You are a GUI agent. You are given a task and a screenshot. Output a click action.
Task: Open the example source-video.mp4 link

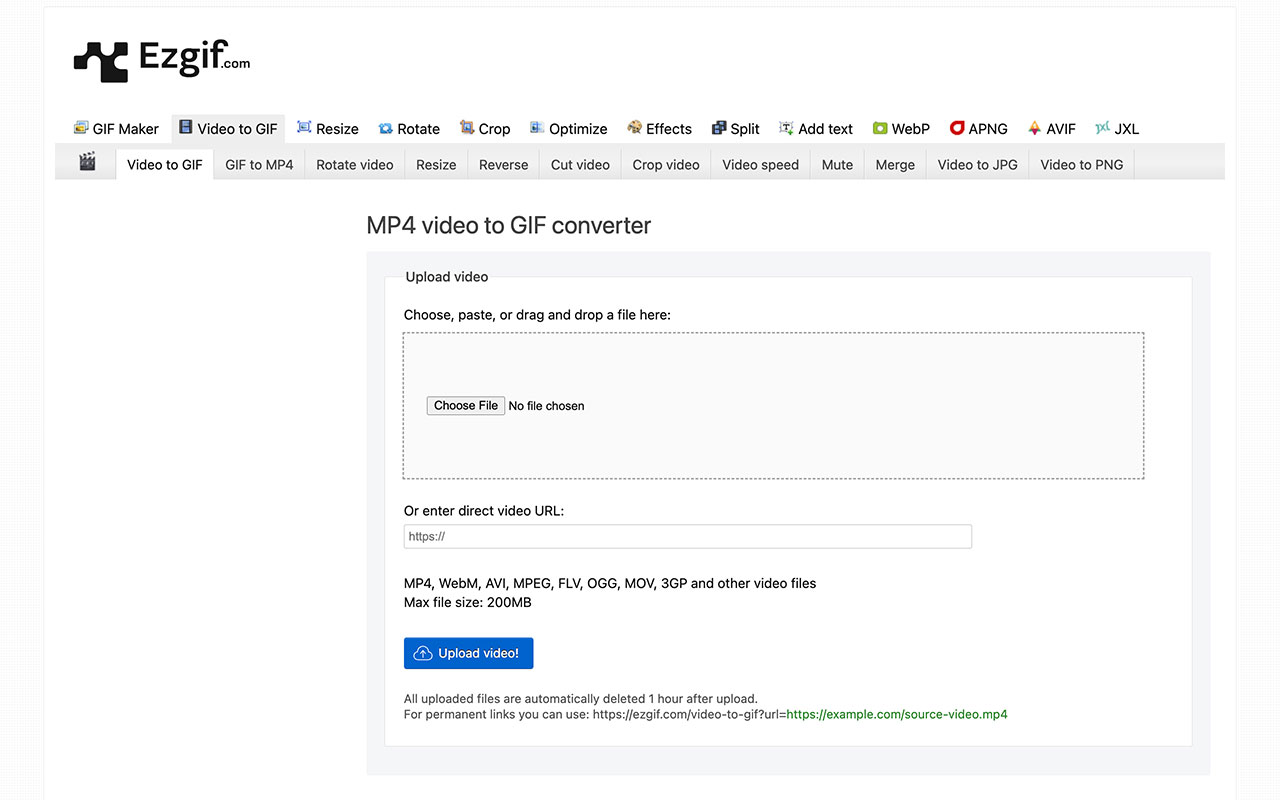896,715
